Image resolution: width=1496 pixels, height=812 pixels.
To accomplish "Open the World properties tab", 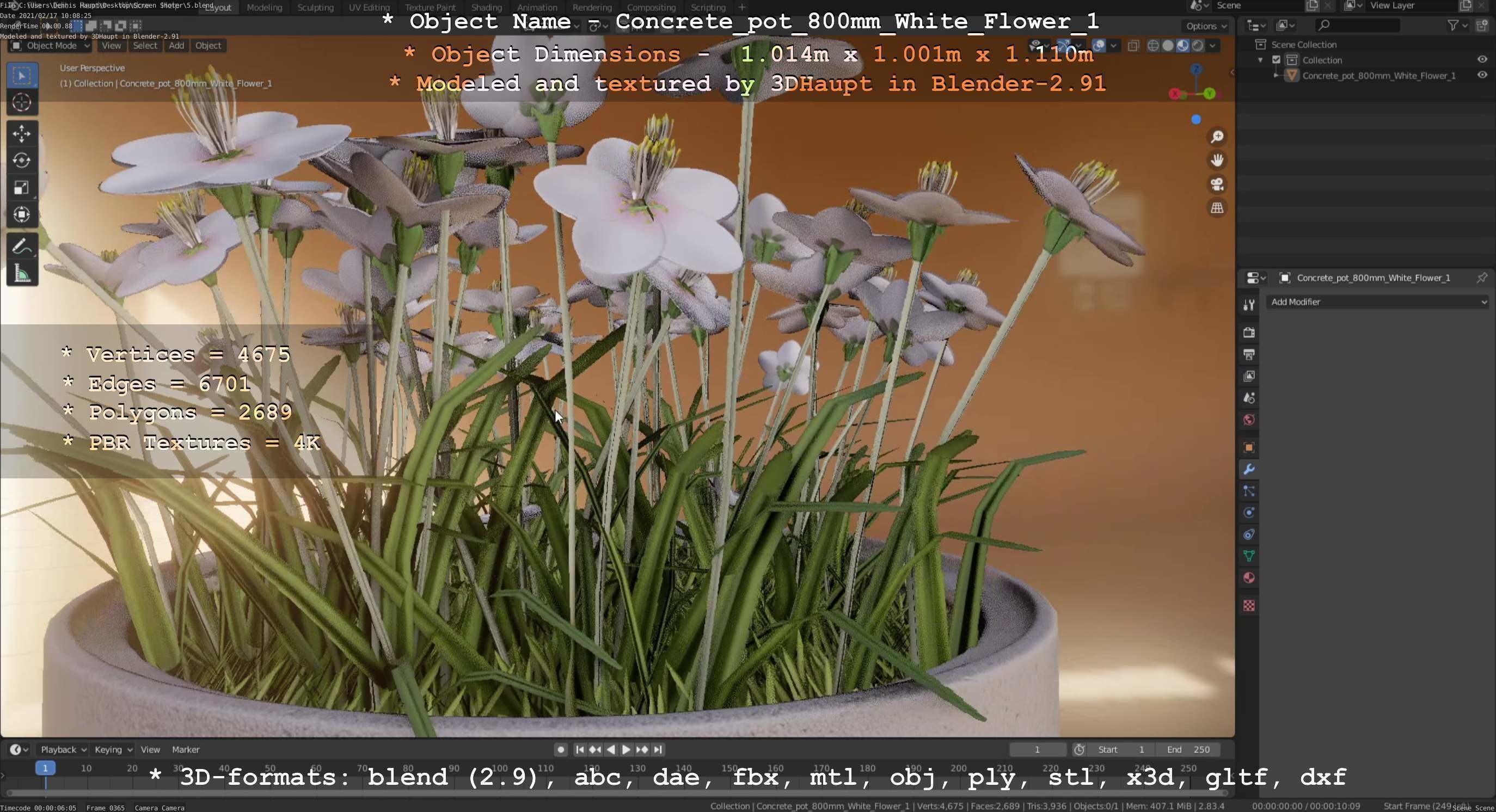I will [1249, 420].
